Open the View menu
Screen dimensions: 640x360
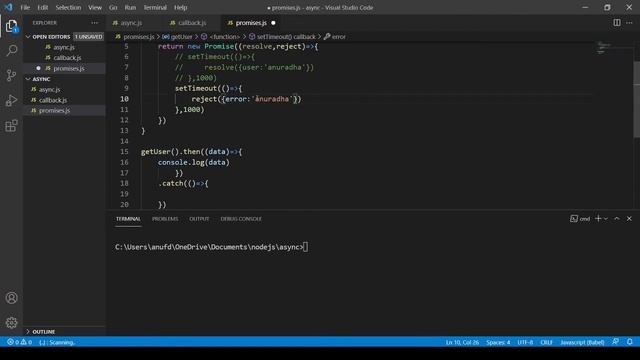pyautogui.click(x=95, y=7)
